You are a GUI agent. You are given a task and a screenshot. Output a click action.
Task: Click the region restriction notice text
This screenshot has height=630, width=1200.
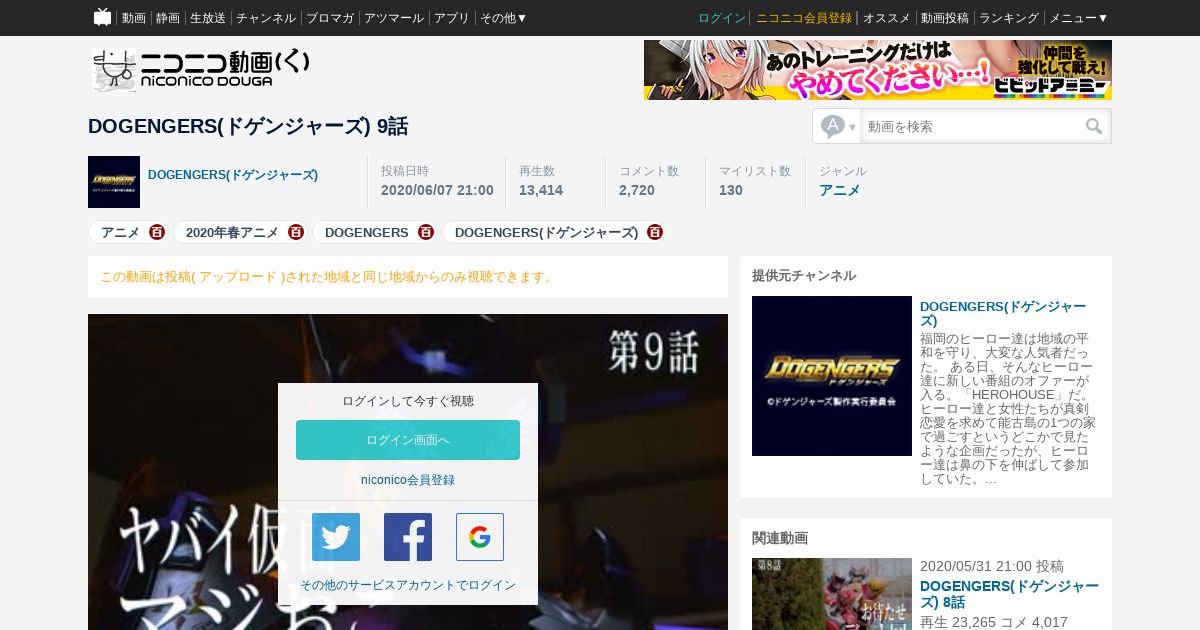point(328,277)
